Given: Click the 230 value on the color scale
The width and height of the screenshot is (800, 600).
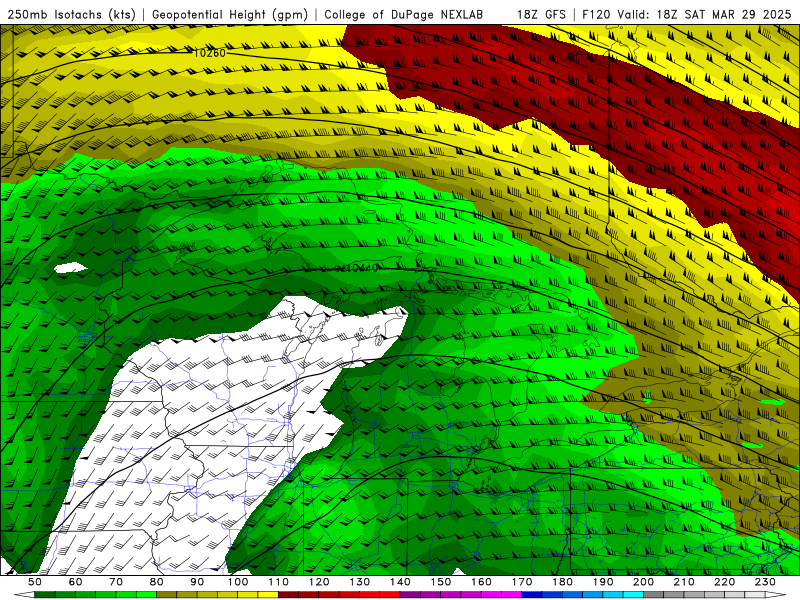Looking at the screenshot, I should tap(765, 582).
